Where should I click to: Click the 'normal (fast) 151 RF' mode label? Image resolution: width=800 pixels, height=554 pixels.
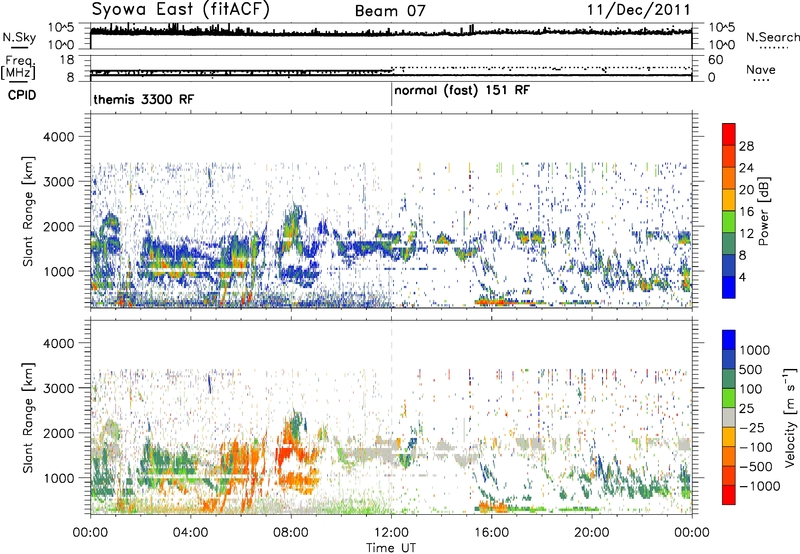pos(462,91)
